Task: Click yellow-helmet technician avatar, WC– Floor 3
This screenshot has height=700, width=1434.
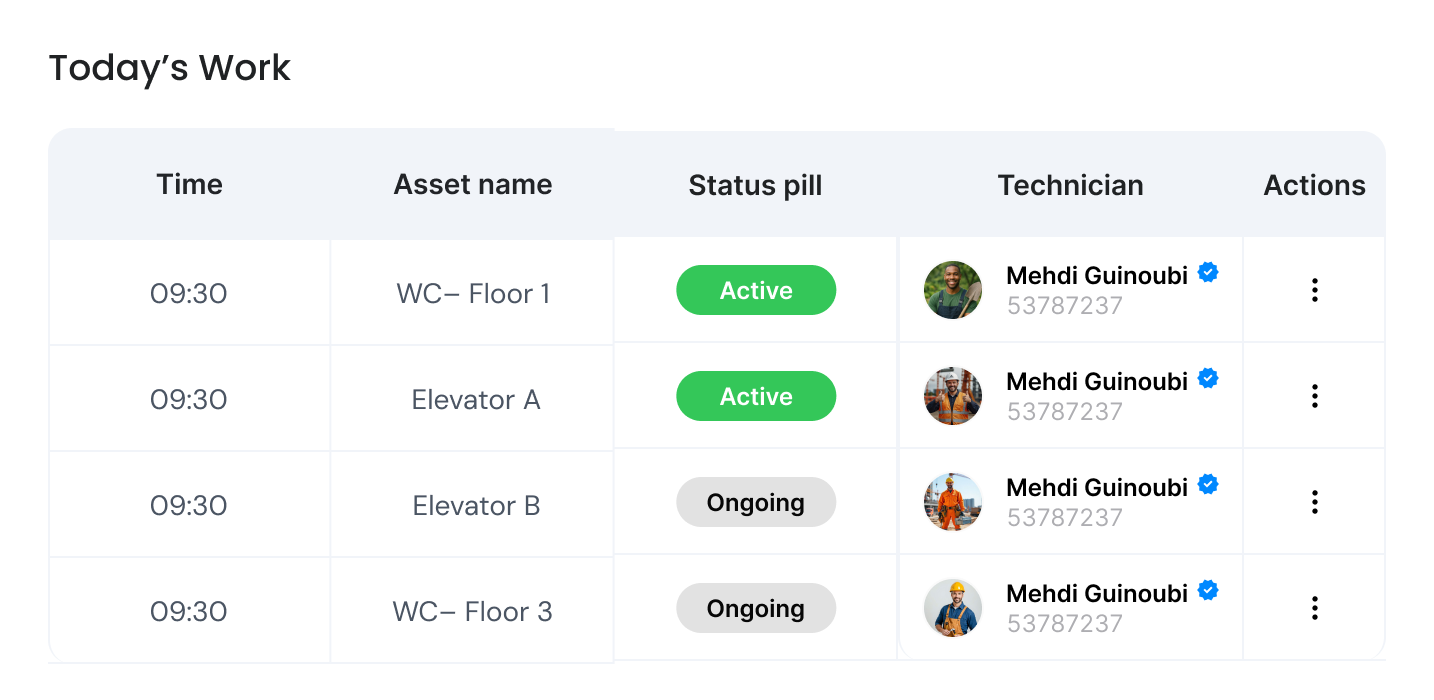Action: click(x=953, y=608)
